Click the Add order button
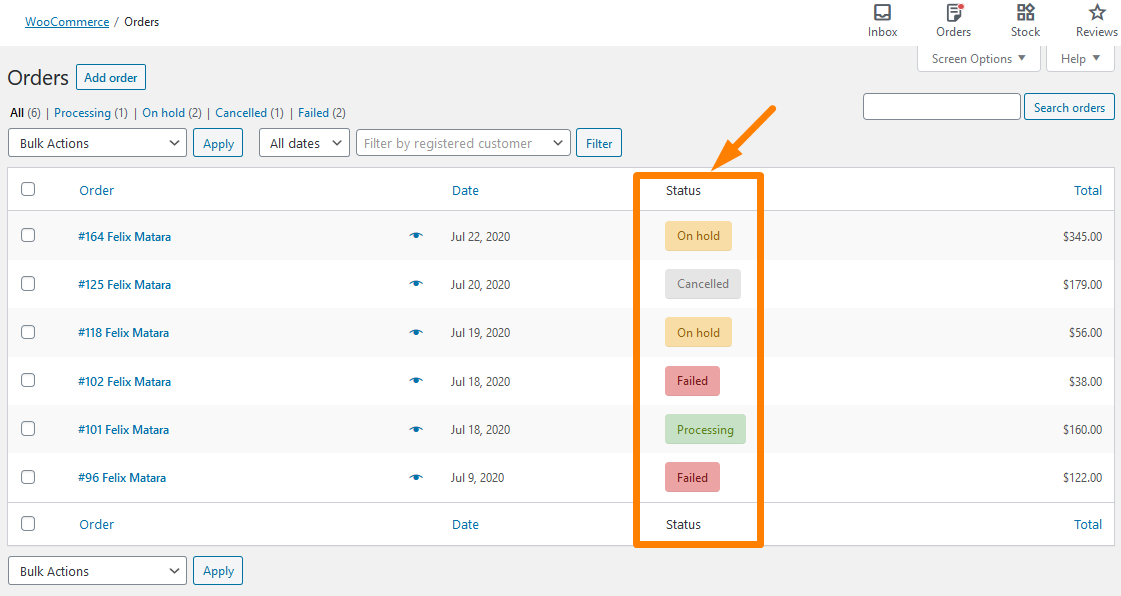Viewport: 1121px width, 596px height. [x=111, y=77]
